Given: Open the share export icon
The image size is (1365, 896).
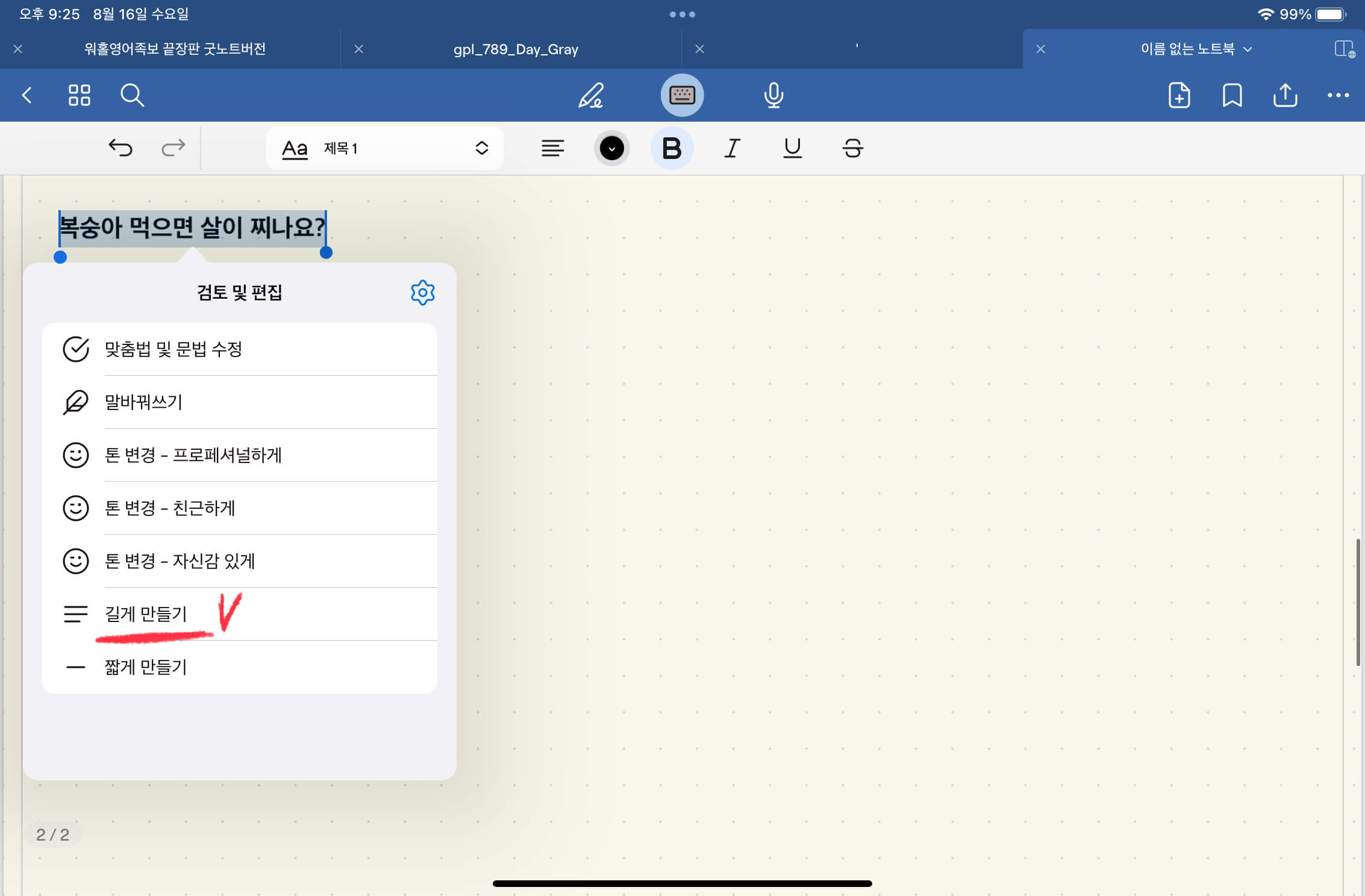Looking at the screenshot, I should (1285, 95).
